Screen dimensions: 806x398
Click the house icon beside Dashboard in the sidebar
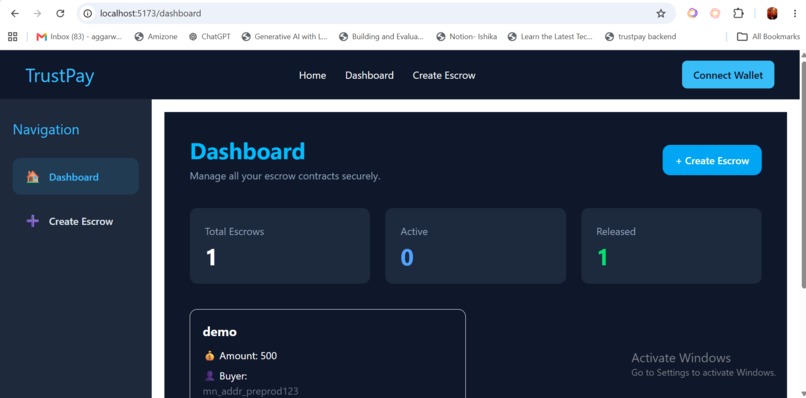coord(32,177)
